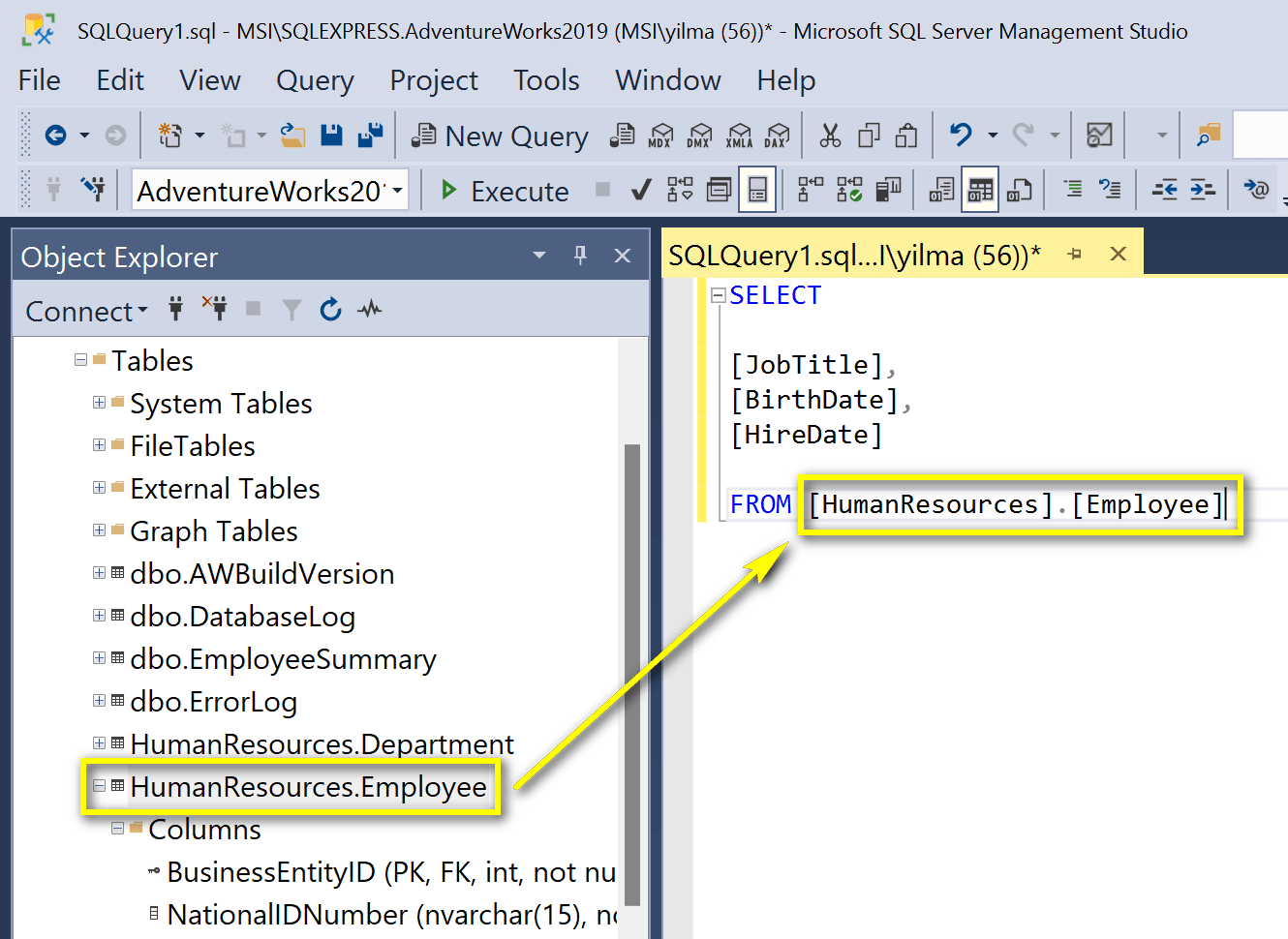Click the Connect Object Explorer plug icon
This screenshot has width=1288, height=939.
[175, 309]
